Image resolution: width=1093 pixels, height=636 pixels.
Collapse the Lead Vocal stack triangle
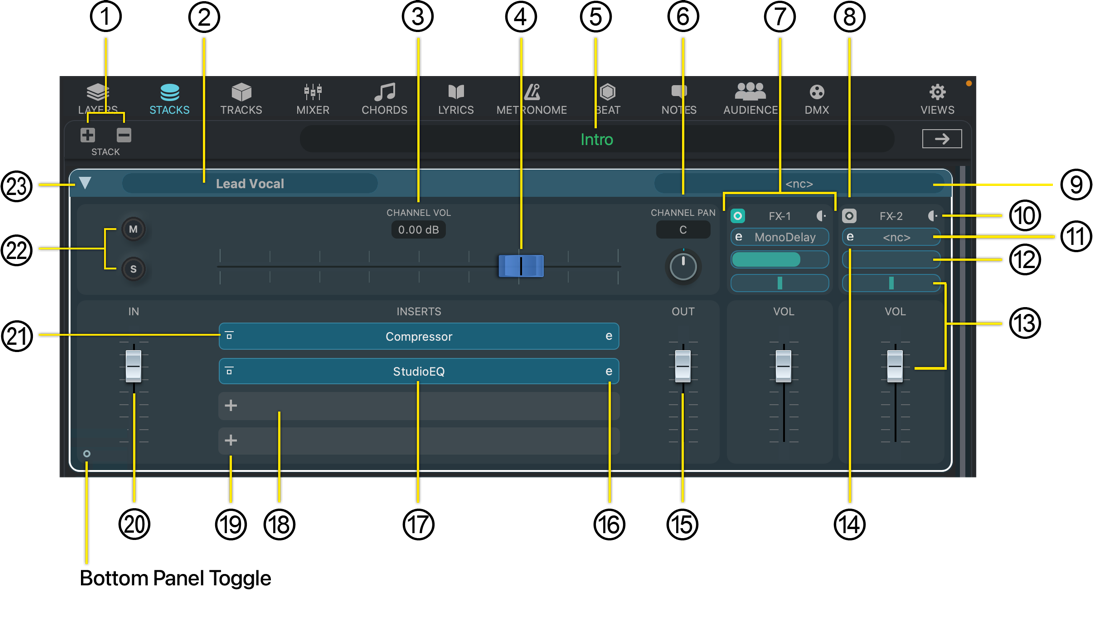click(x=85, y=183)
